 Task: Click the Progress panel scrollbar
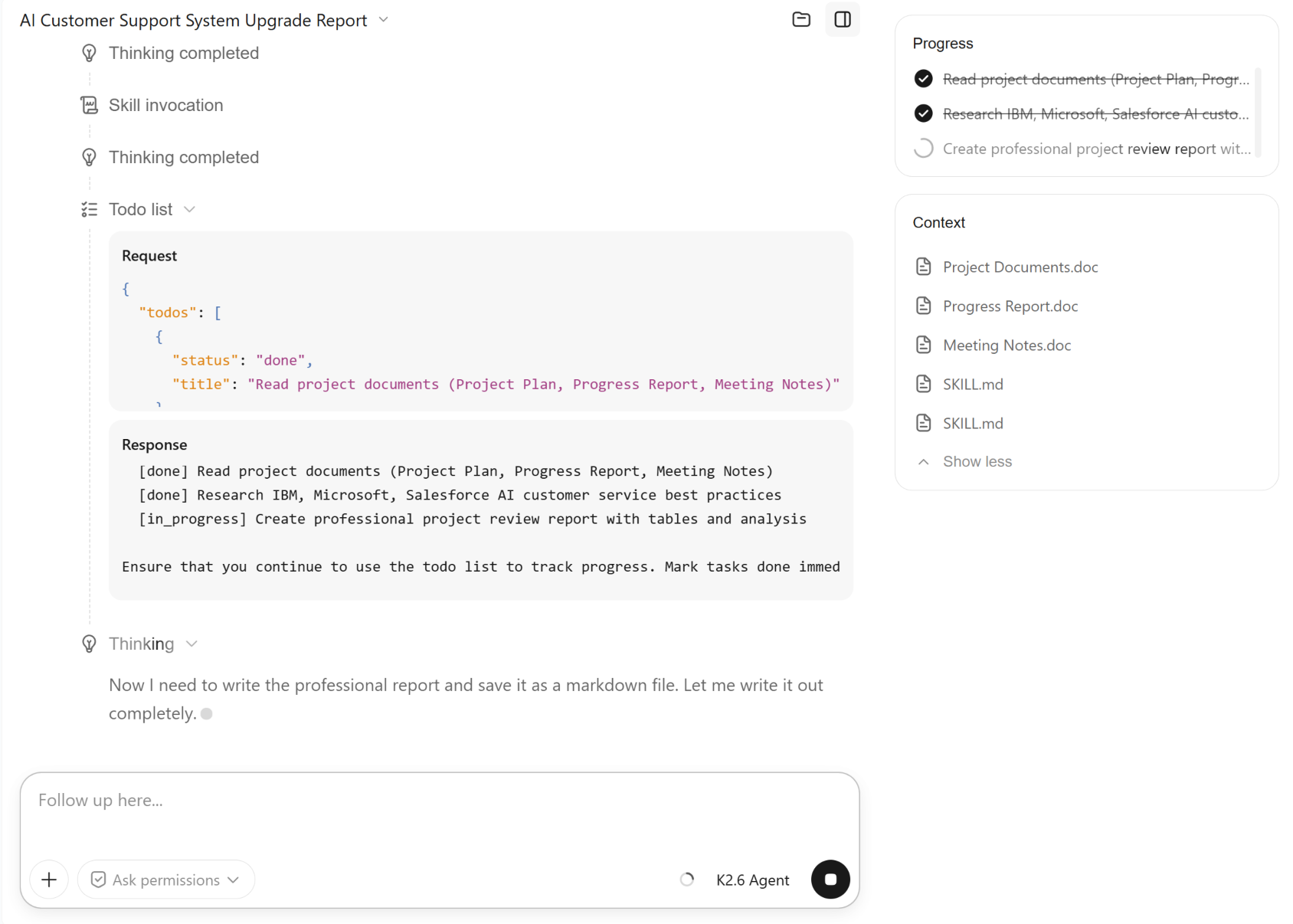1258,113
